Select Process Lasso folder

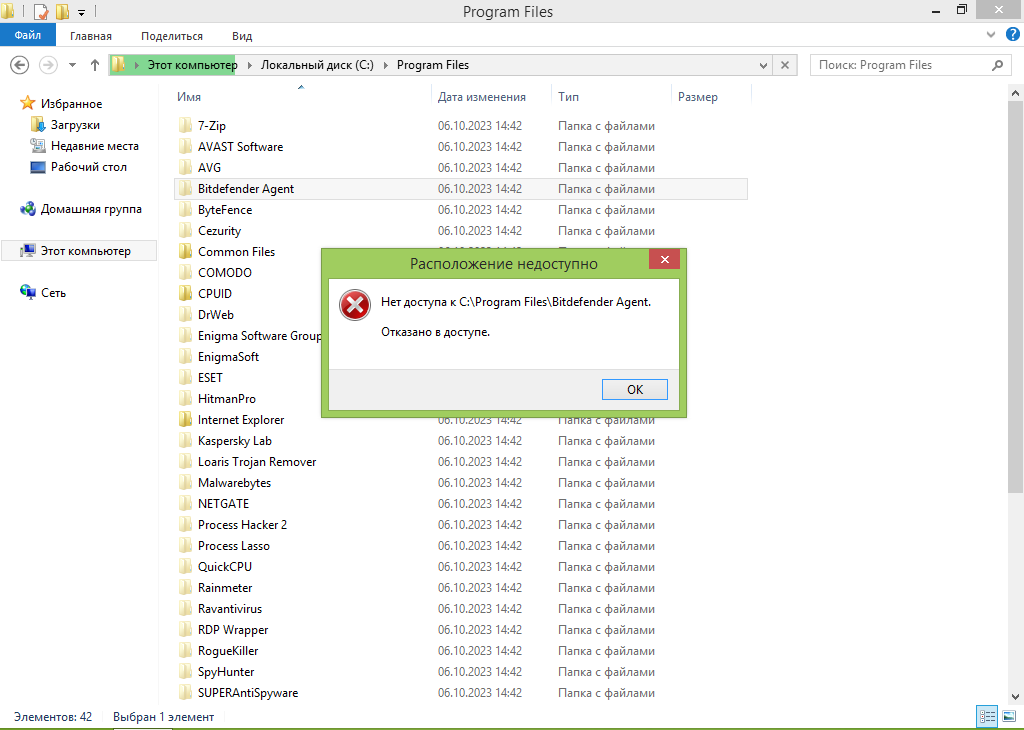click(234, 546)
